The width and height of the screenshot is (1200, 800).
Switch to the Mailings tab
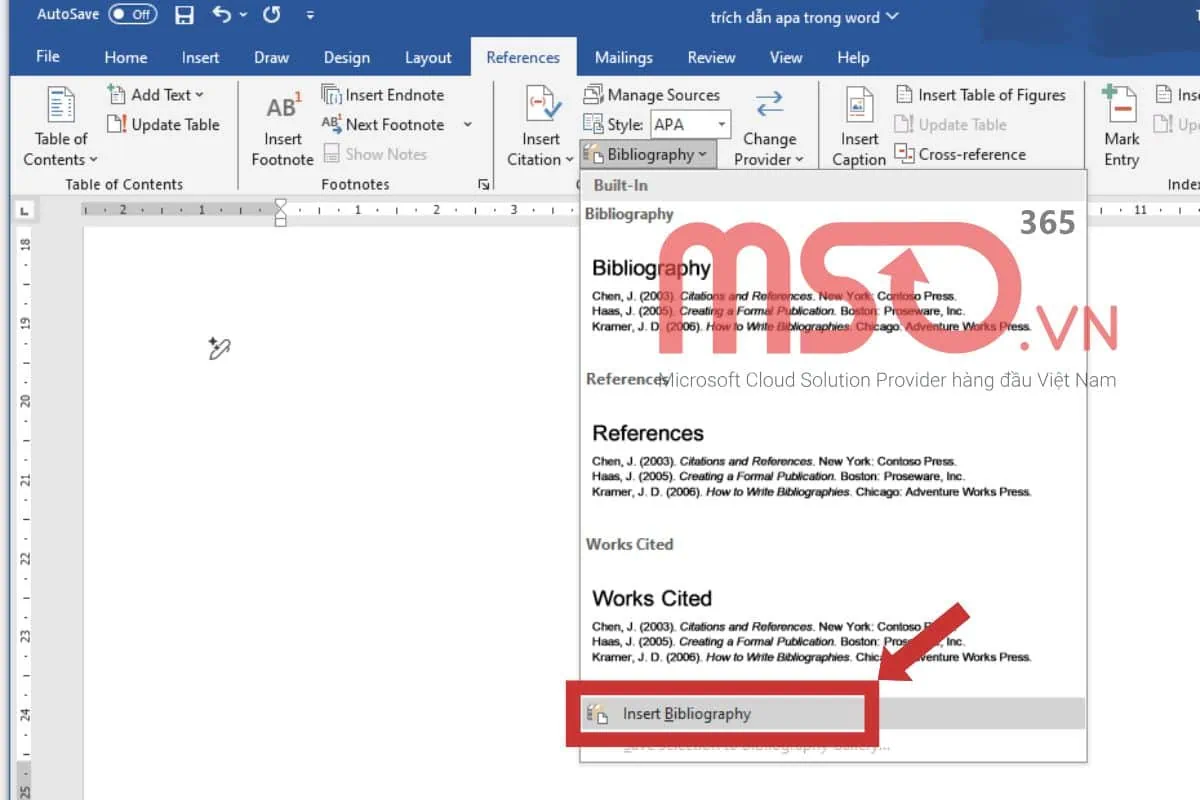[623, 57]
